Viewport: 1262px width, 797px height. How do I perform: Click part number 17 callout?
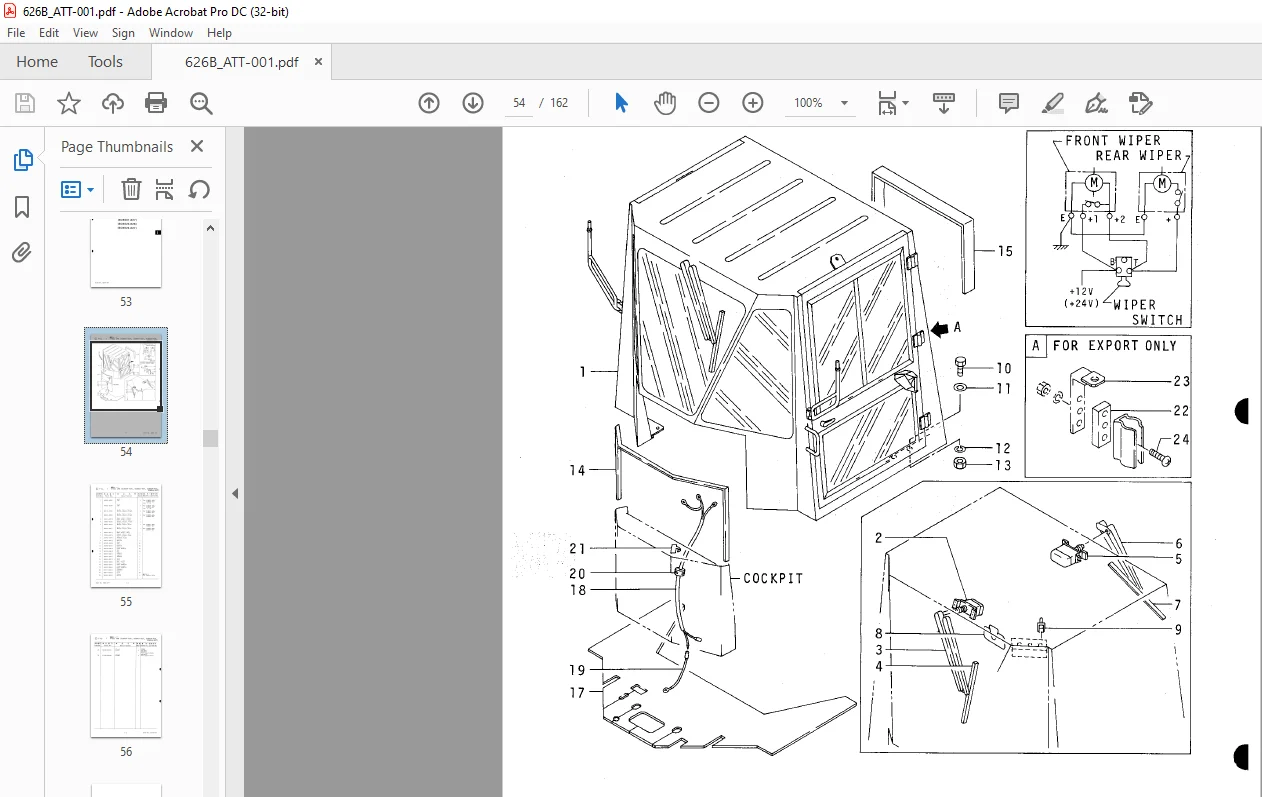pyautogui.click(x=578, y=692)
